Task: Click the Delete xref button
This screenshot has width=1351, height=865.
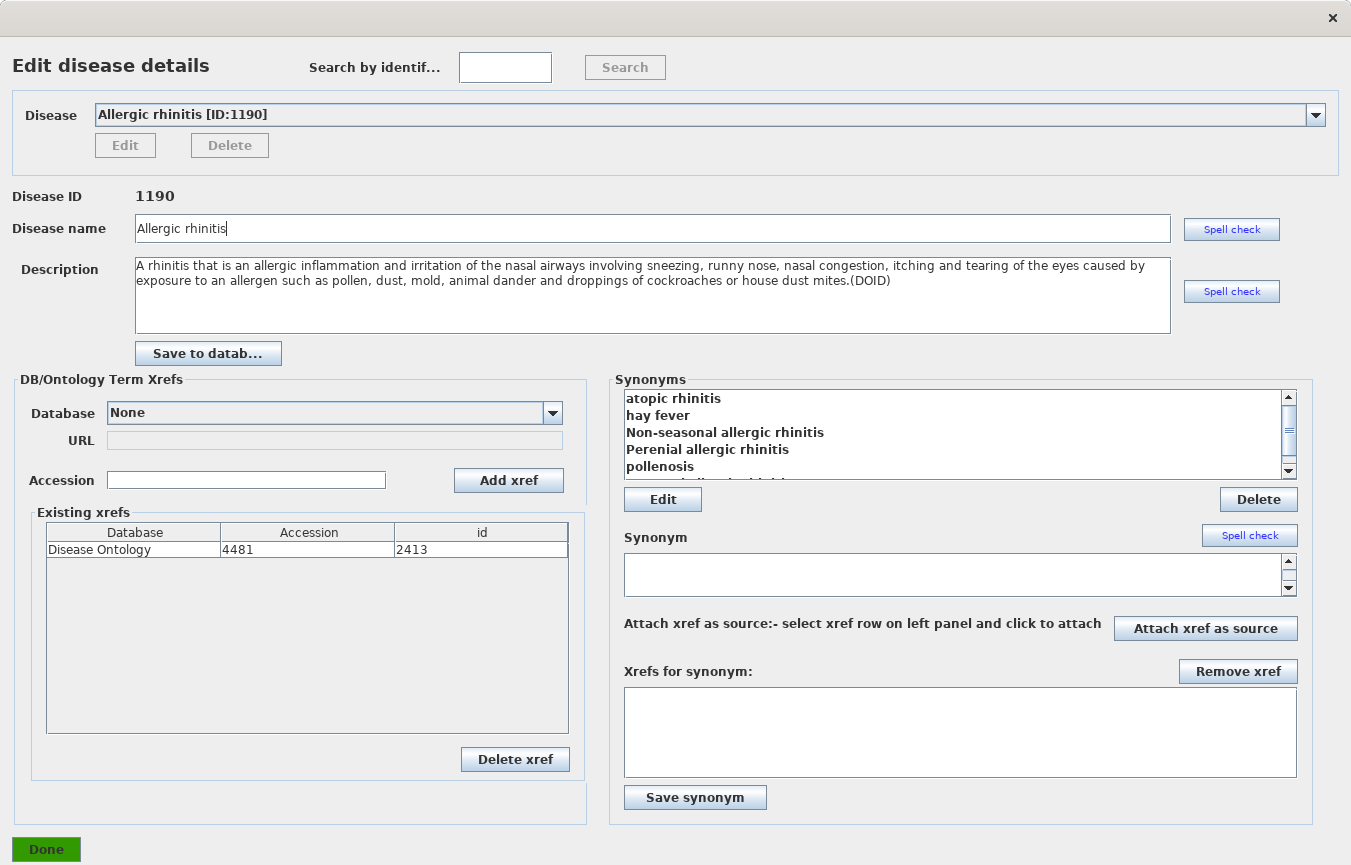Action: [x=515, y=760]
